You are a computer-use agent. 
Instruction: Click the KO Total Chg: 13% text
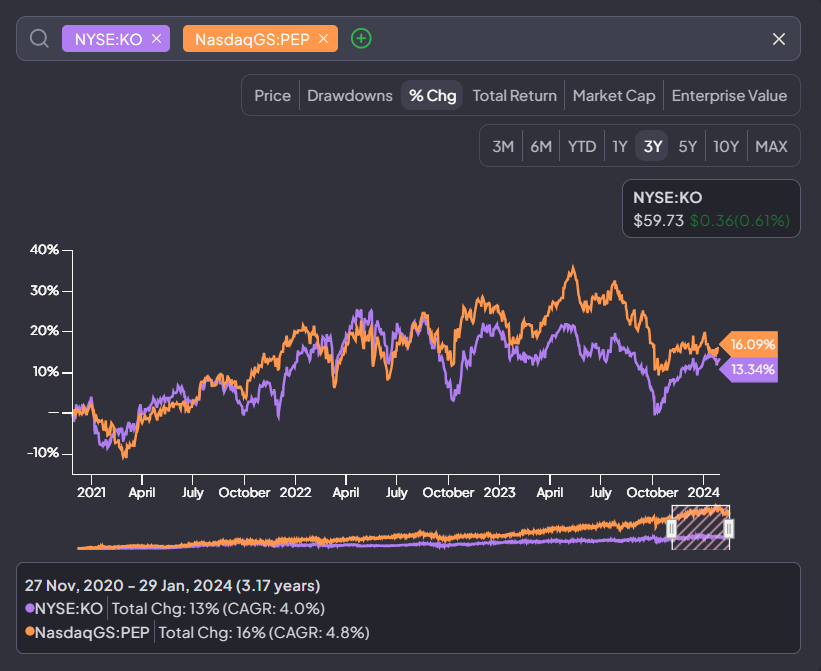tap(218, 609)
